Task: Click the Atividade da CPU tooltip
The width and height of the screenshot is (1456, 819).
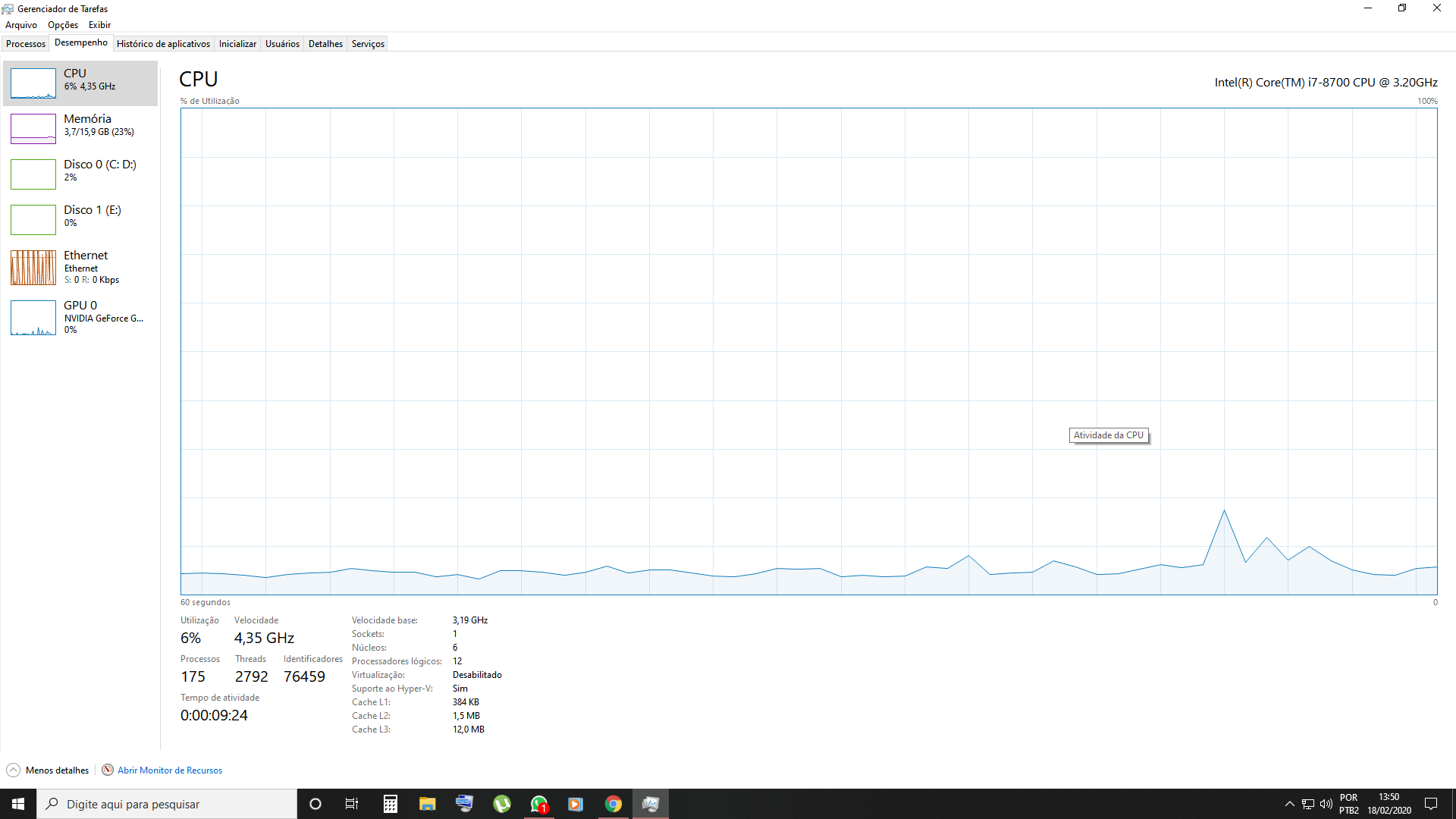Action: coord(1109,435)
